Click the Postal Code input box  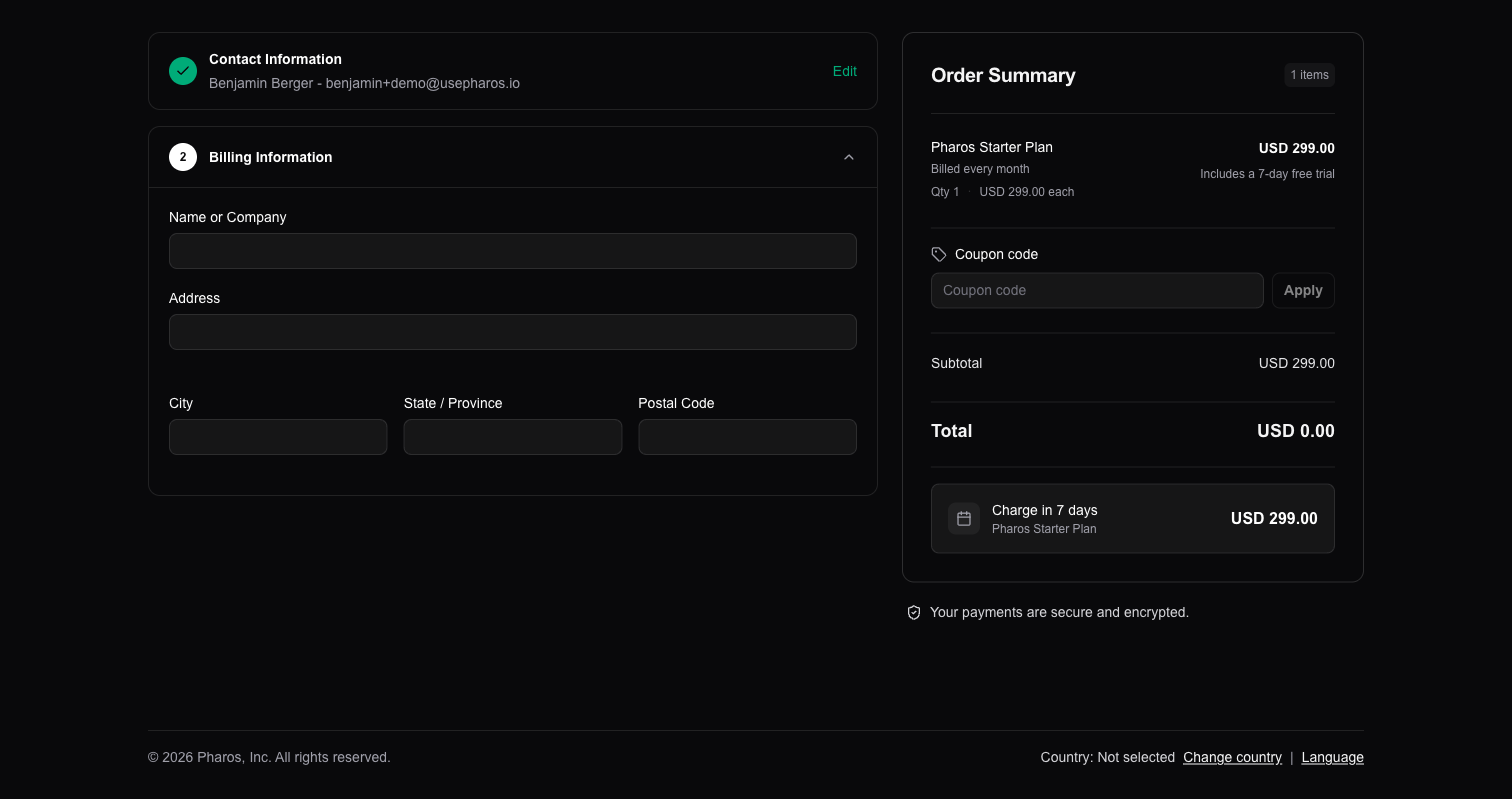click(747, 437)
